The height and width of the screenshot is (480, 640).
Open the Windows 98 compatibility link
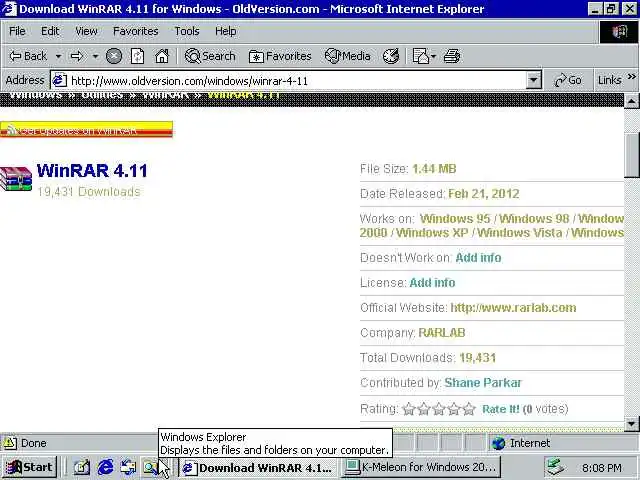pos(534,218)
